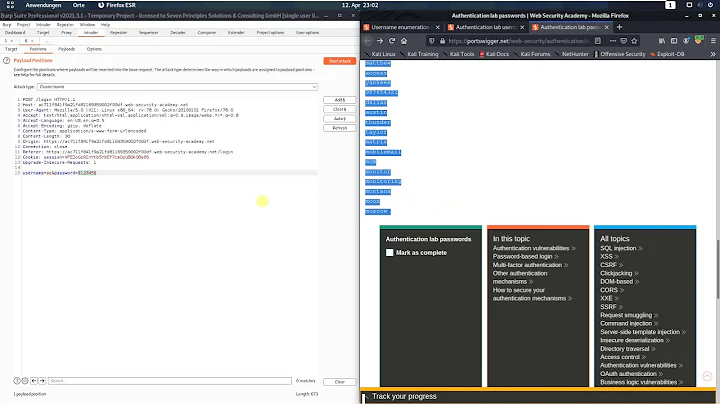Image resolution: width=720 pixels, height=404 pixels.
Task: Toggle Firefox sidebar view
Action: (674, 41)
